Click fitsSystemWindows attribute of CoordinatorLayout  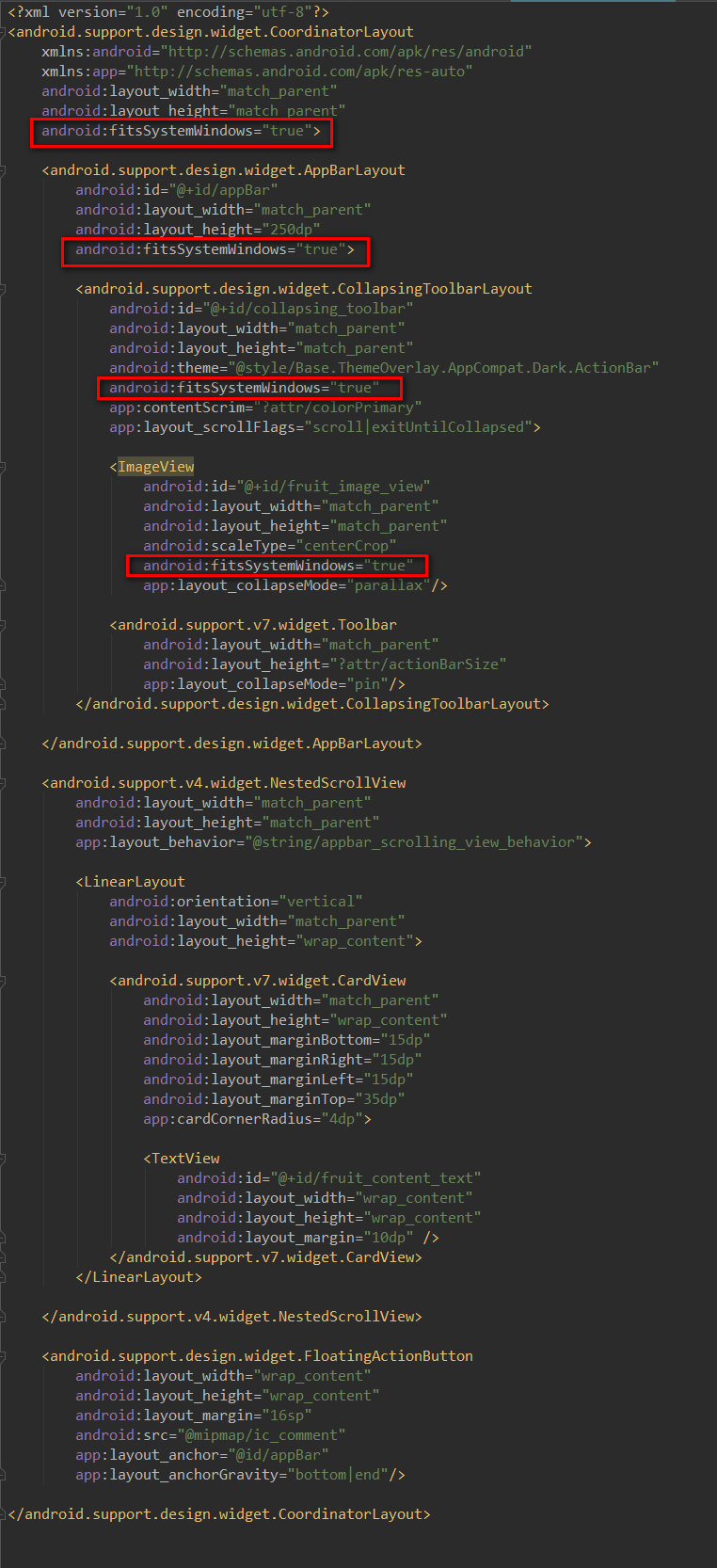tap(181, 131)
